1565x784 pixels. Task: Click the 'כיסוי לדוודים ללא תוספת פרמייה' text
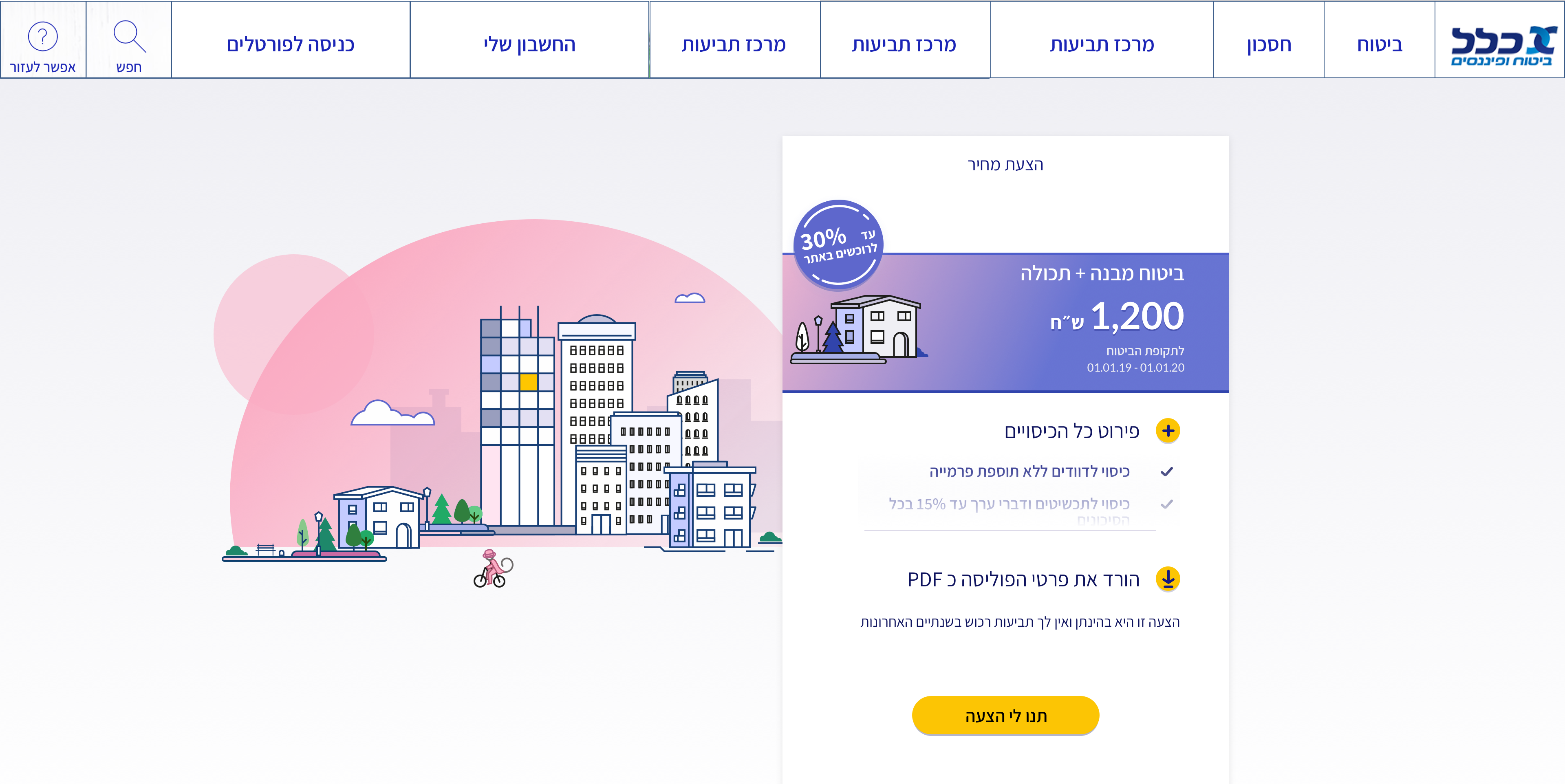(1029, 471)
